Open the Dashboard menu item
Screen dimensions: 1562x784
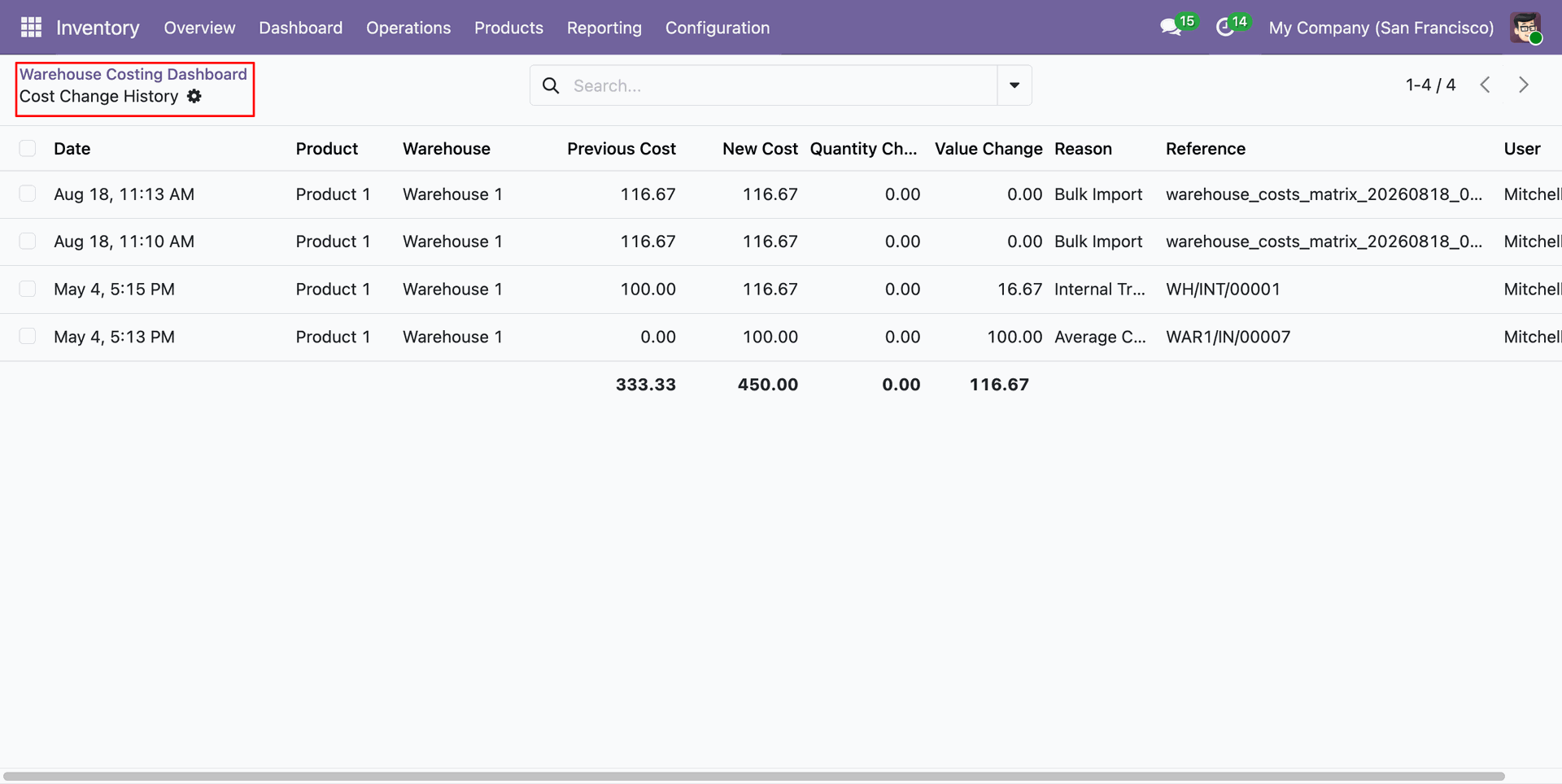coord(301,28)
